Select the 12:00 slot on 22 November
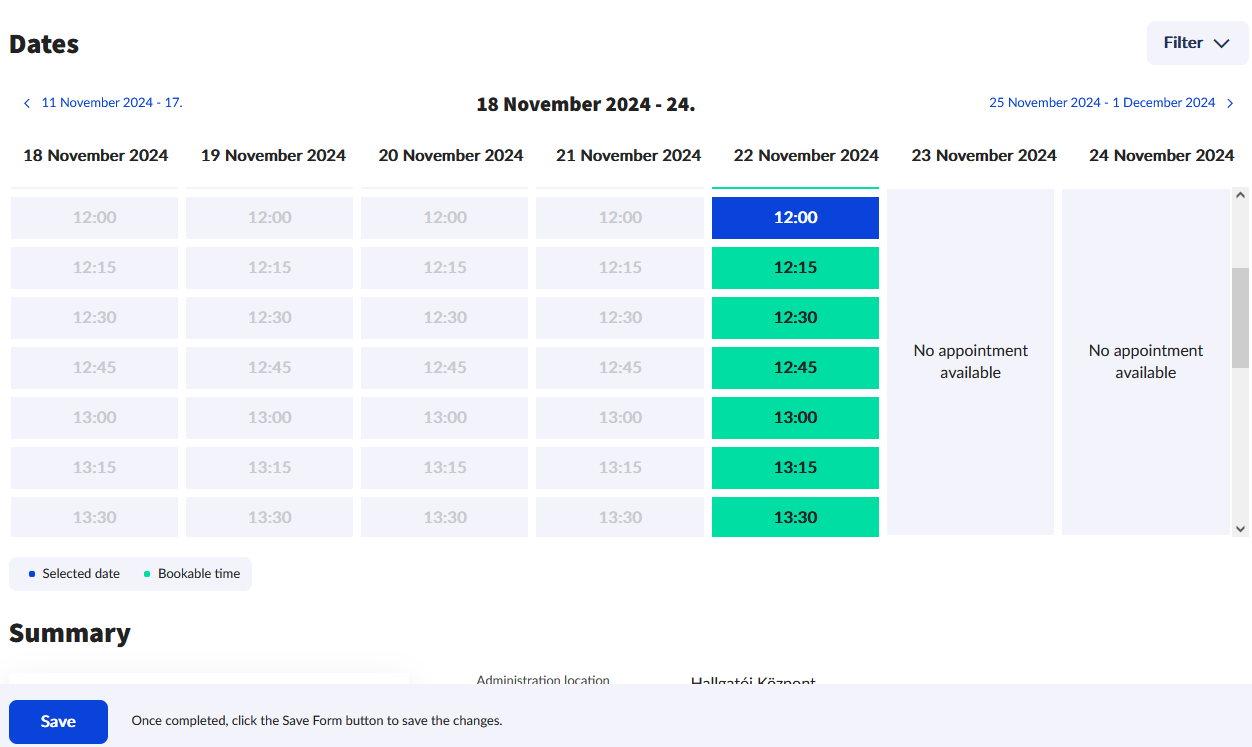The image size is (1252, 747). point(795,218)
